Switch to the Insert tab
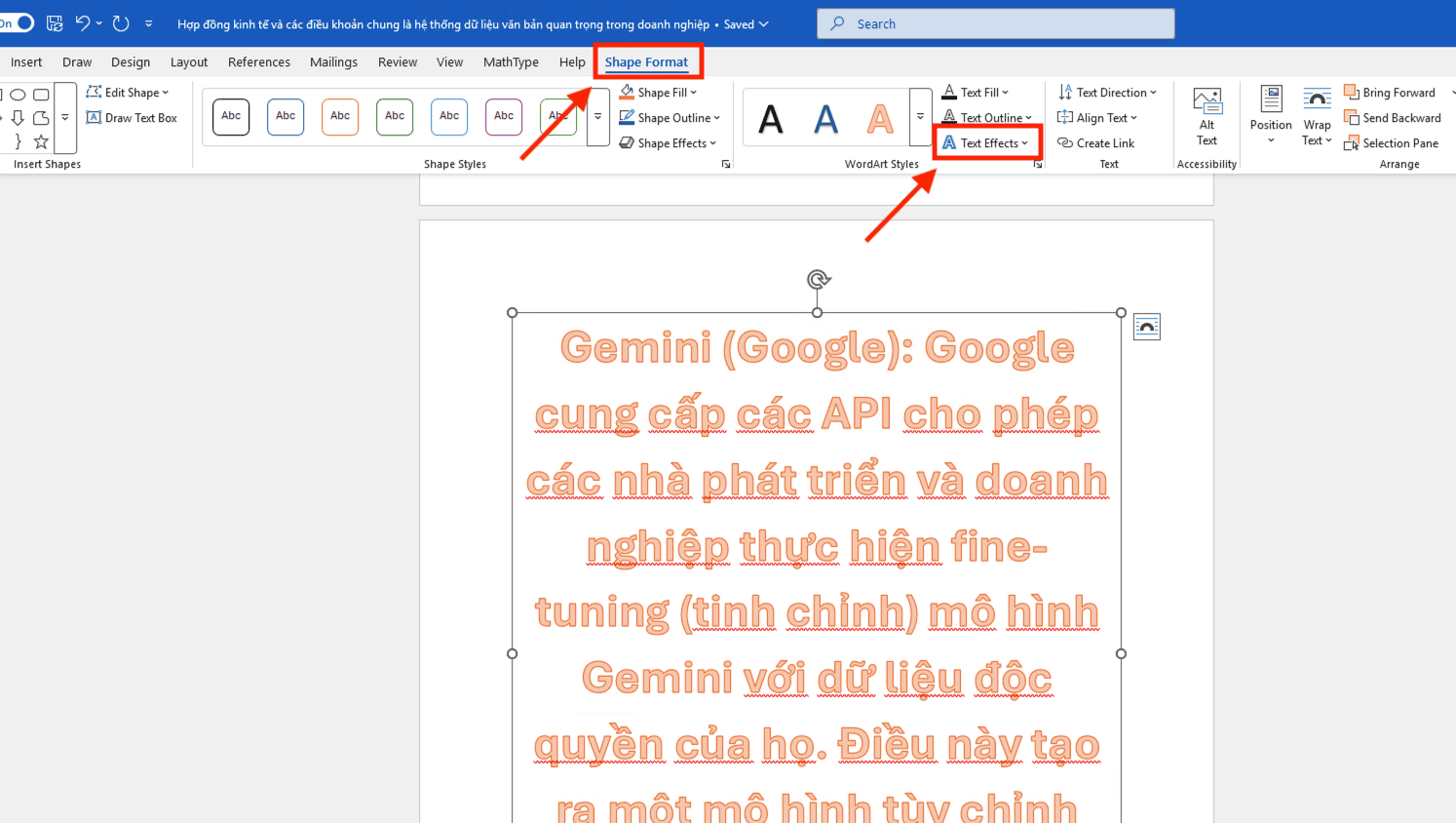Viewport: 1456px width, 823px height. coord(26,61)
